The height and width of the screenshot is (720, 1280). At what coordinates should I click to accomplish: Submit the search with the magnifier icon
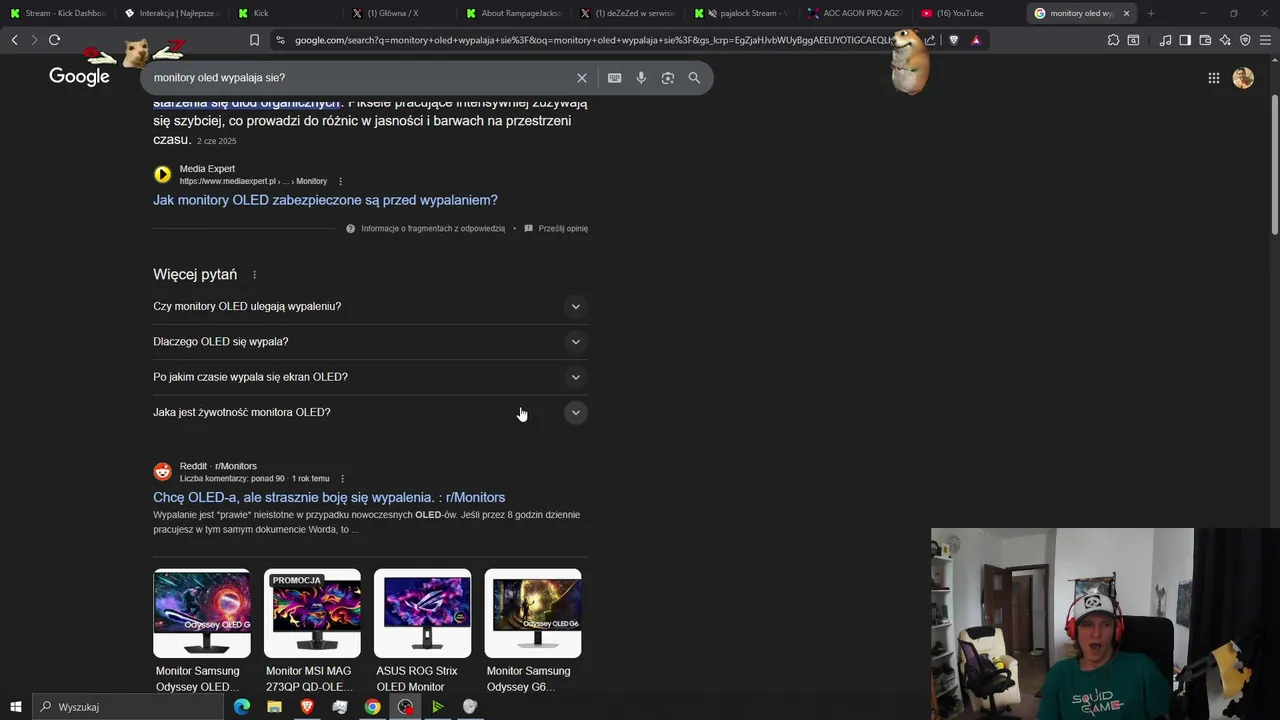coord(694,78)
